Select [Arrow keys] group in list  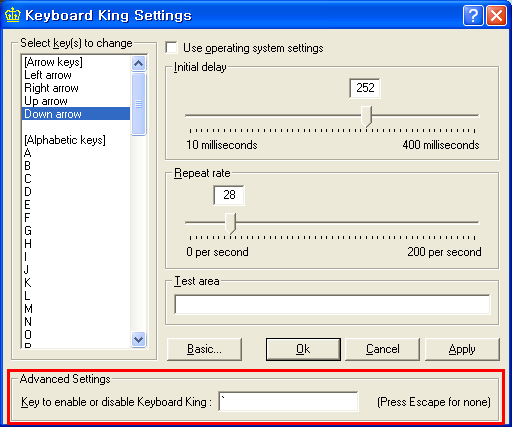coord(76,62)
